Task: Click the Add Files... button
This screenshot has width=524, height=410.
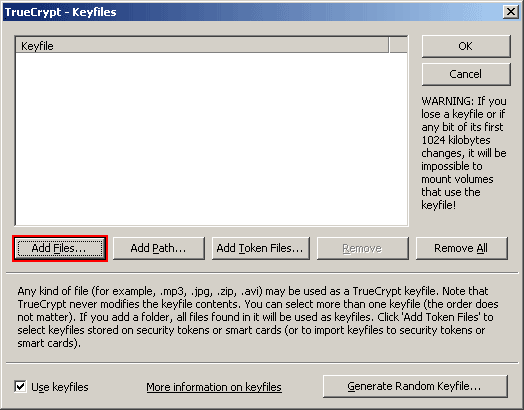Action: point(60,248)
